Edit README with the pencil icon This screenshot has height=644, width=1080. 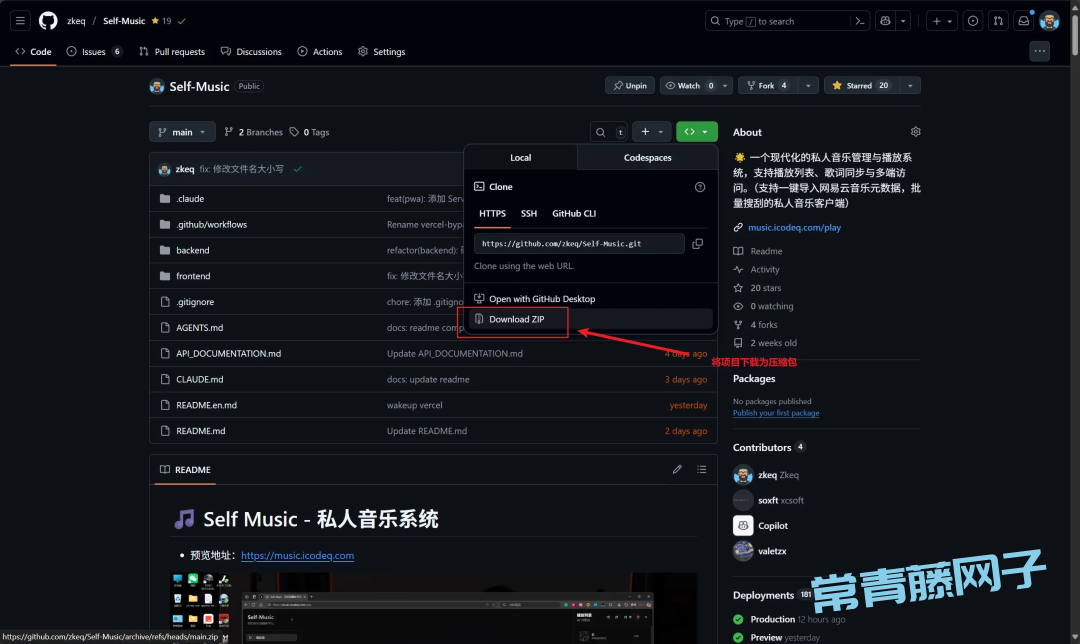coord(677,469)
